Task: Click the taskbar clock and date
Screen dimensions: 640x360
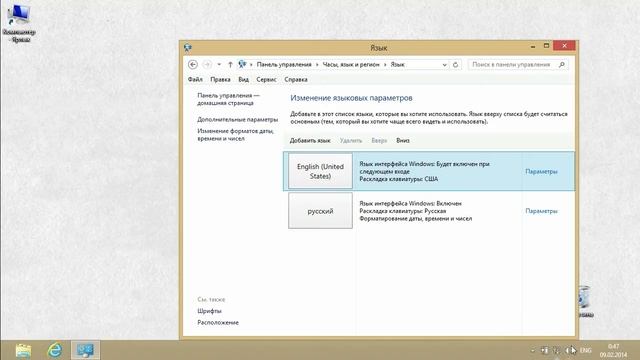Action: pos(613,351)
